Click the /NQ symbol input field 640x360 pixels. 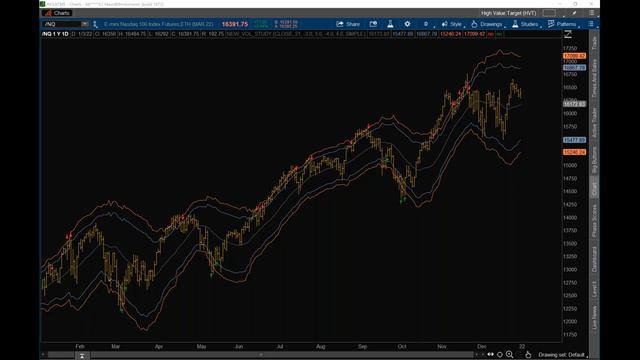pyautogui.click(x=61, y=24)
